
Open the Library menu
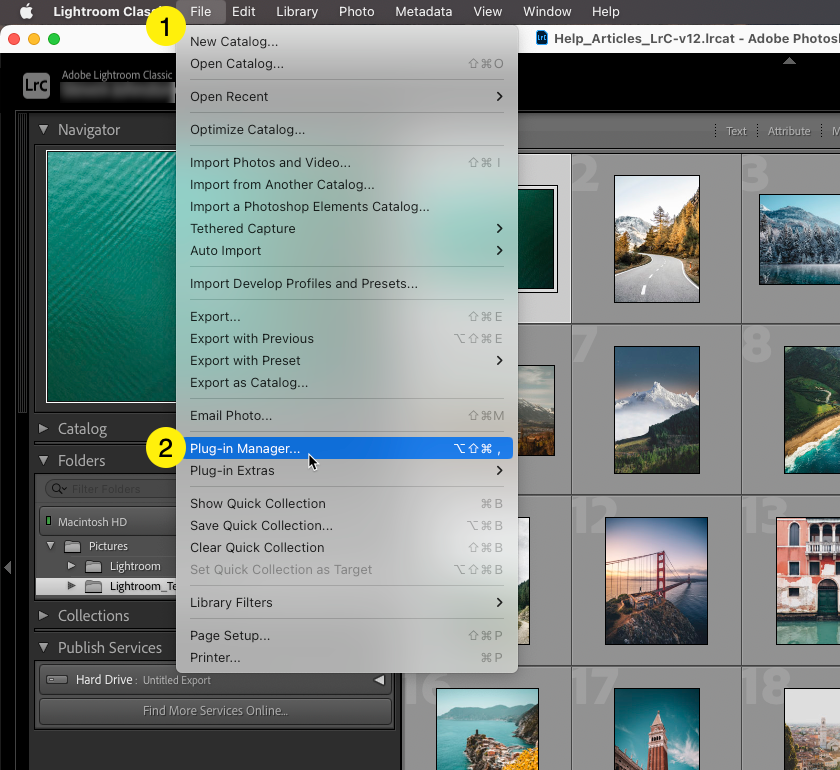(x=297, y=11)
